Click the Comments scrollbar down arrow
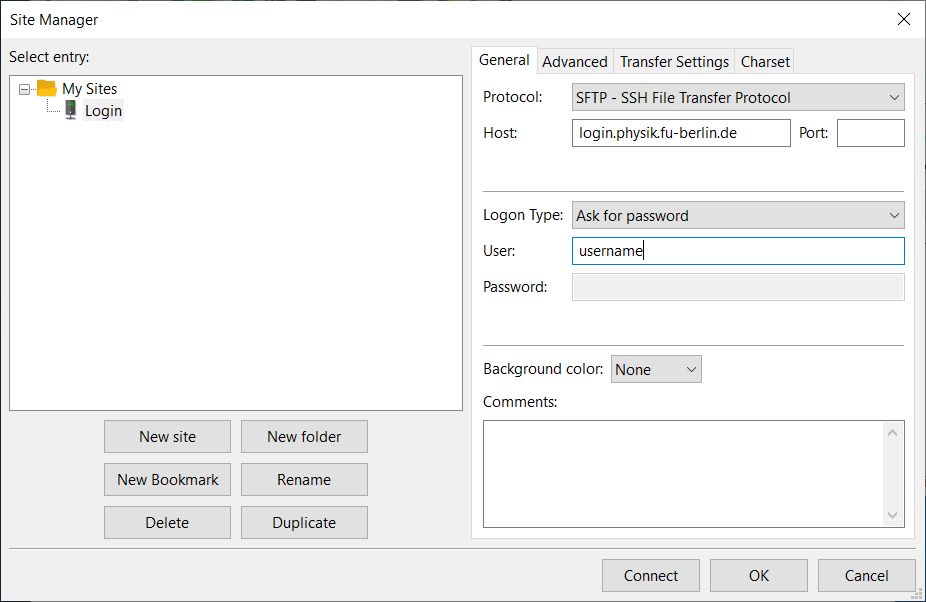 coord(892,515)
